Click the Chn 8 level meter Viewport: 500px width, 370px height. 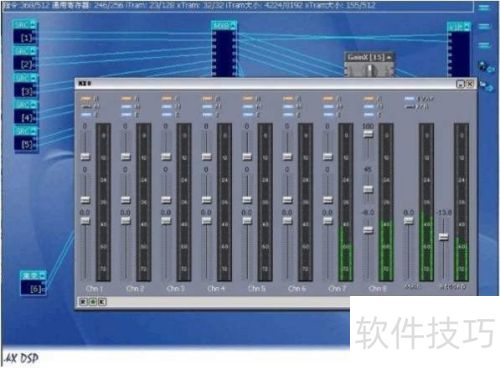point(386,202)
